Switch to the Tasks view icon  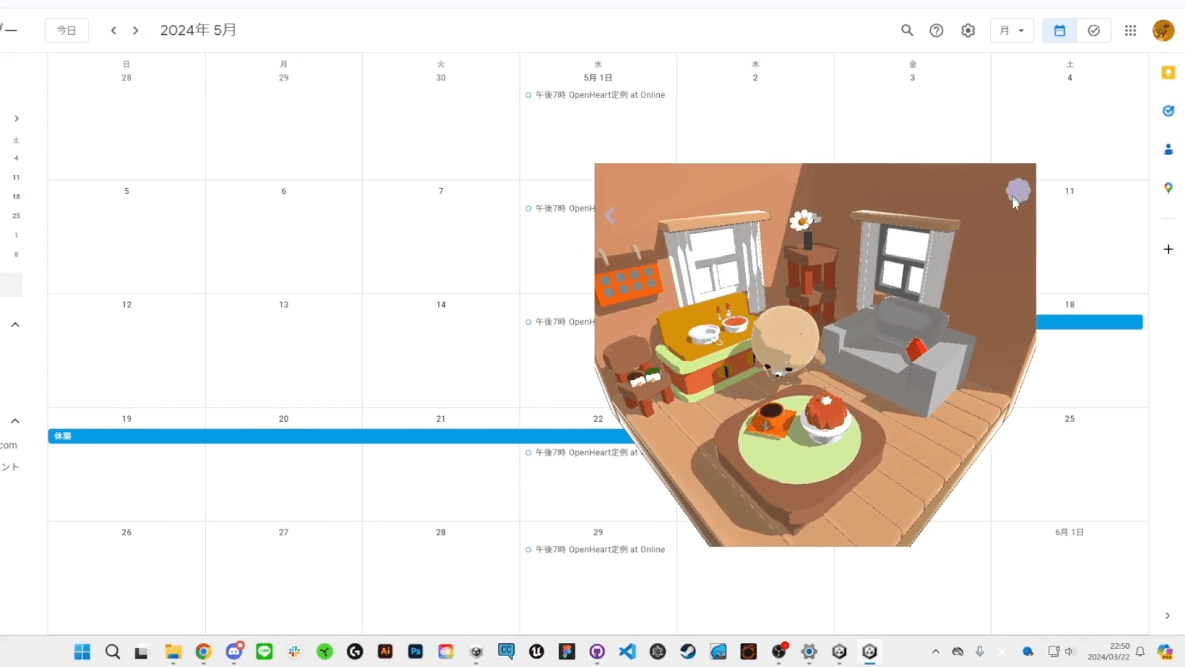(1094, 30)
